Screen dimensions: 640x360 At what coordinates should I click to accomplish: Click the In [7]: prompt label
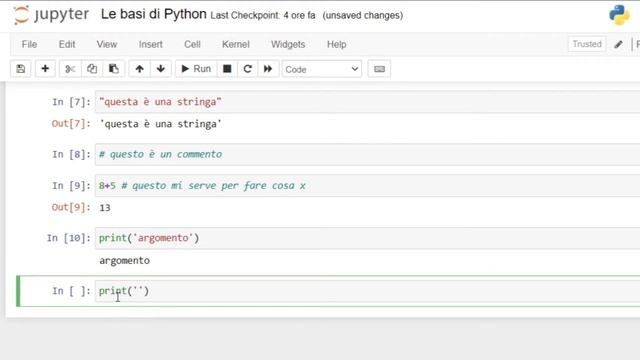coord(71,102)
